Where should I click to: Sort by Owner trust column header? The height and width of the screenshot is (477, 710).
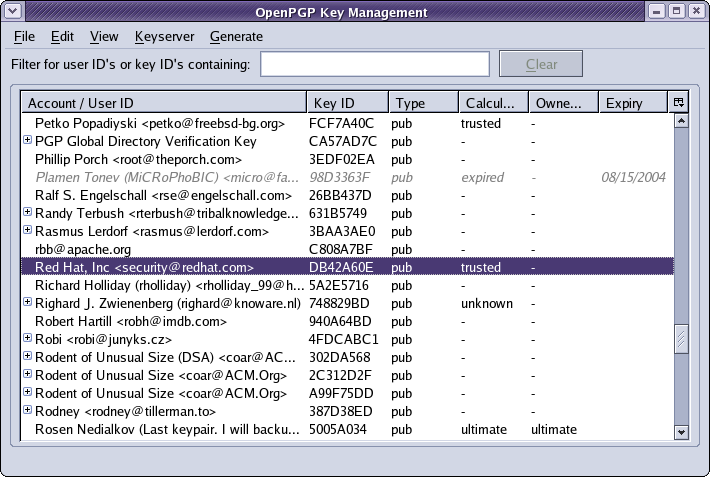click(x=564, y=103)
